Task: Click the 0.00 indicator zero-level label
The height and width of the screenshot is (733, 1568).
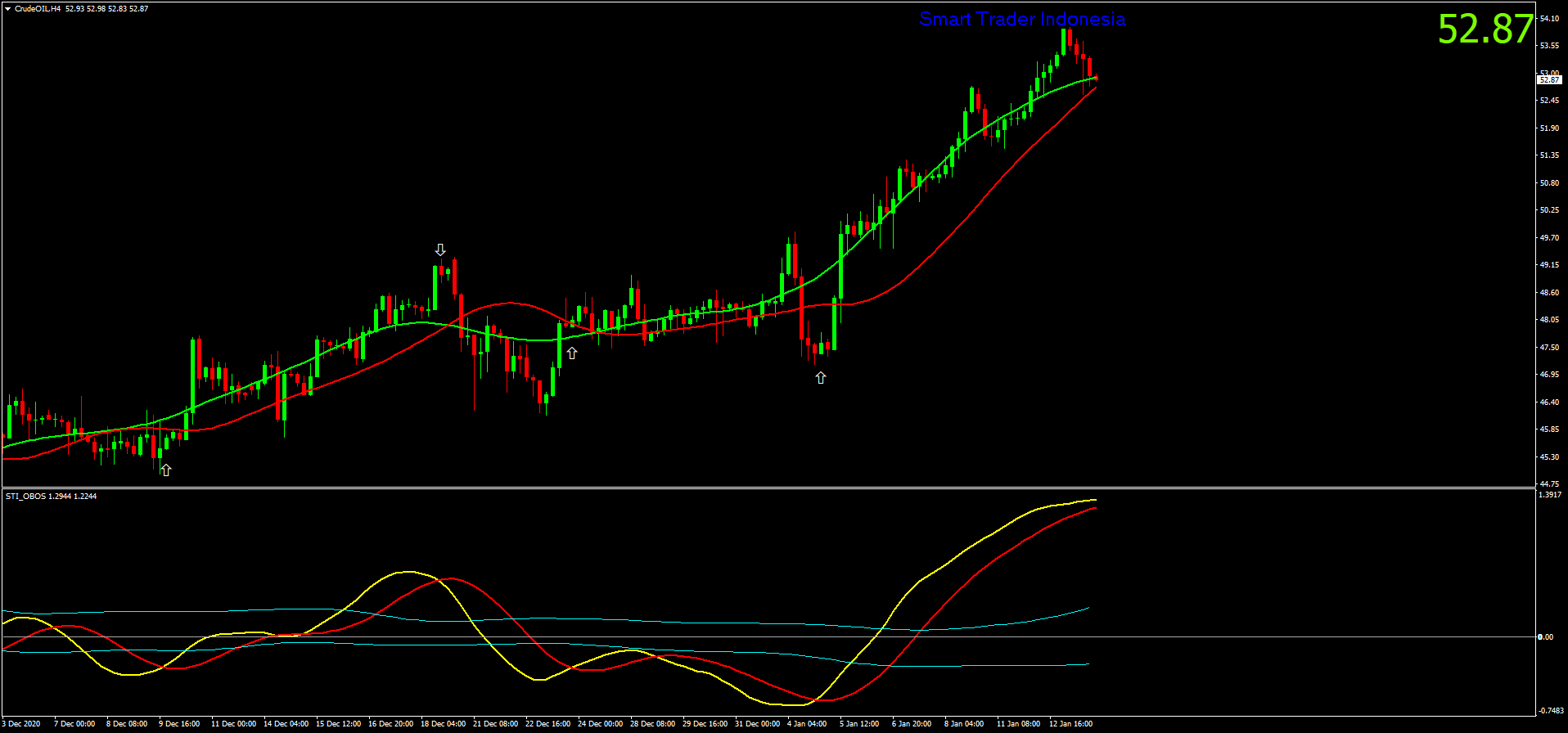Action: (x=1545, y=636)
